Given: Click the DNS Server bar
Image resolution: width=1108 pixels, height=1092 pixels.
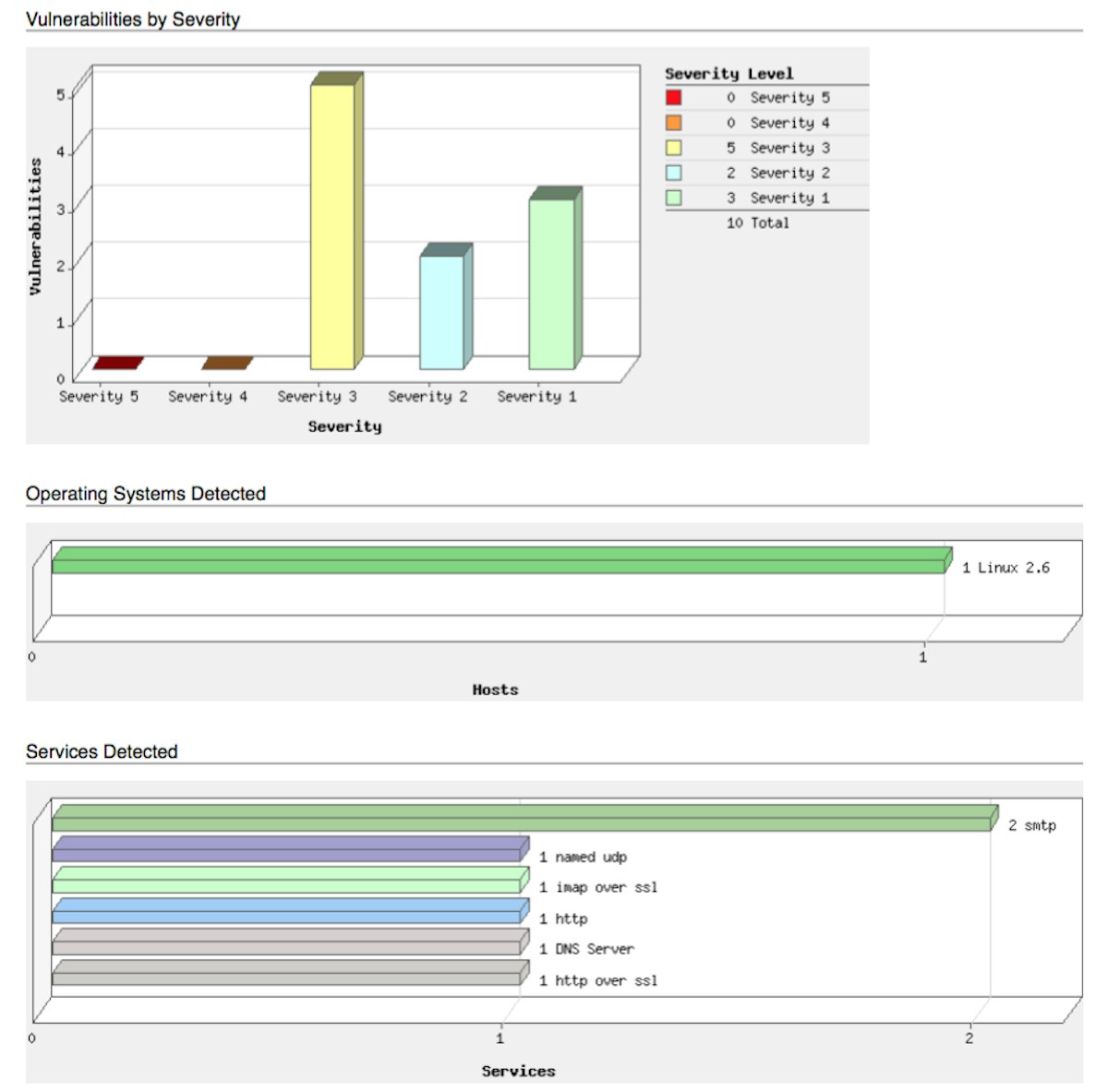Looking at the screenshot, I should click(x=290, y=942).
